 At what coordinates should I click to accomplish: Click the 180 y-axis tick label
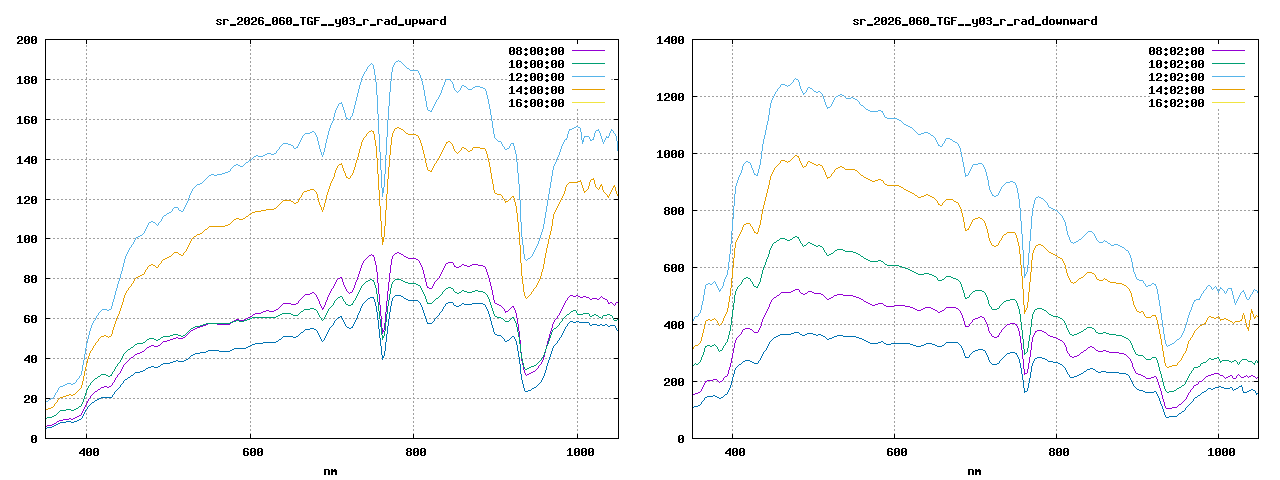[27, 80]
